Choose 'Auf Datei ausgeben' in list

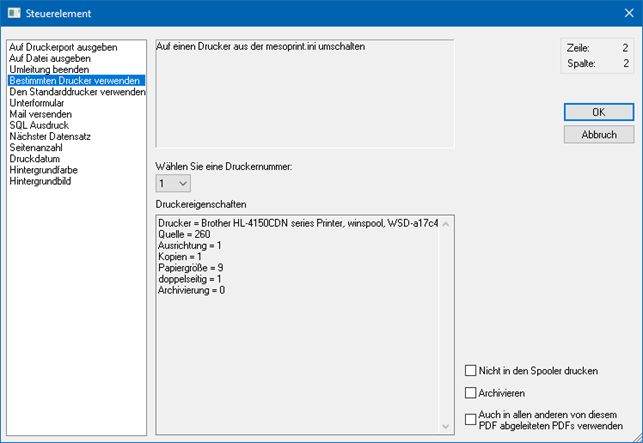50,58
